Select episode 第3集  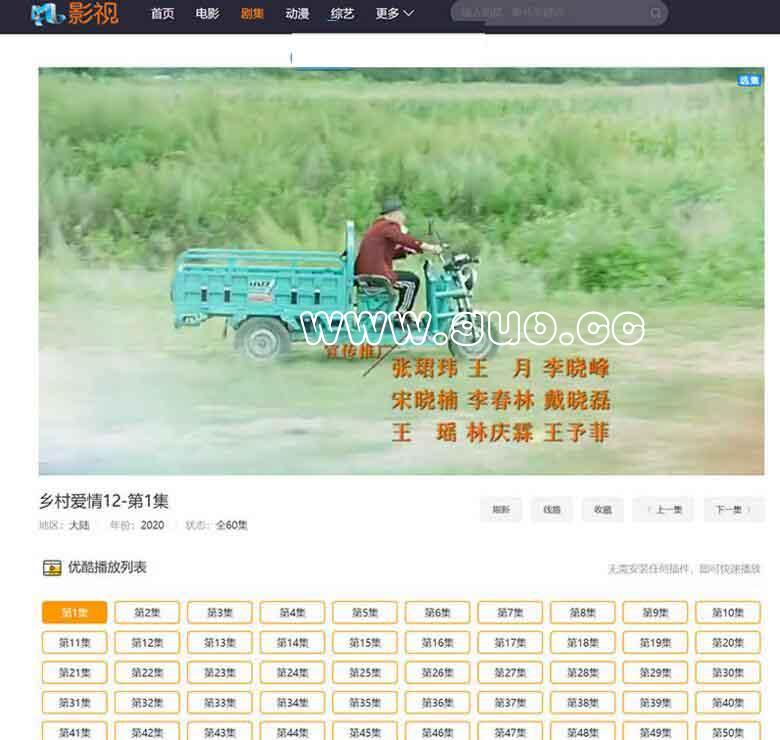click(220, 612)
